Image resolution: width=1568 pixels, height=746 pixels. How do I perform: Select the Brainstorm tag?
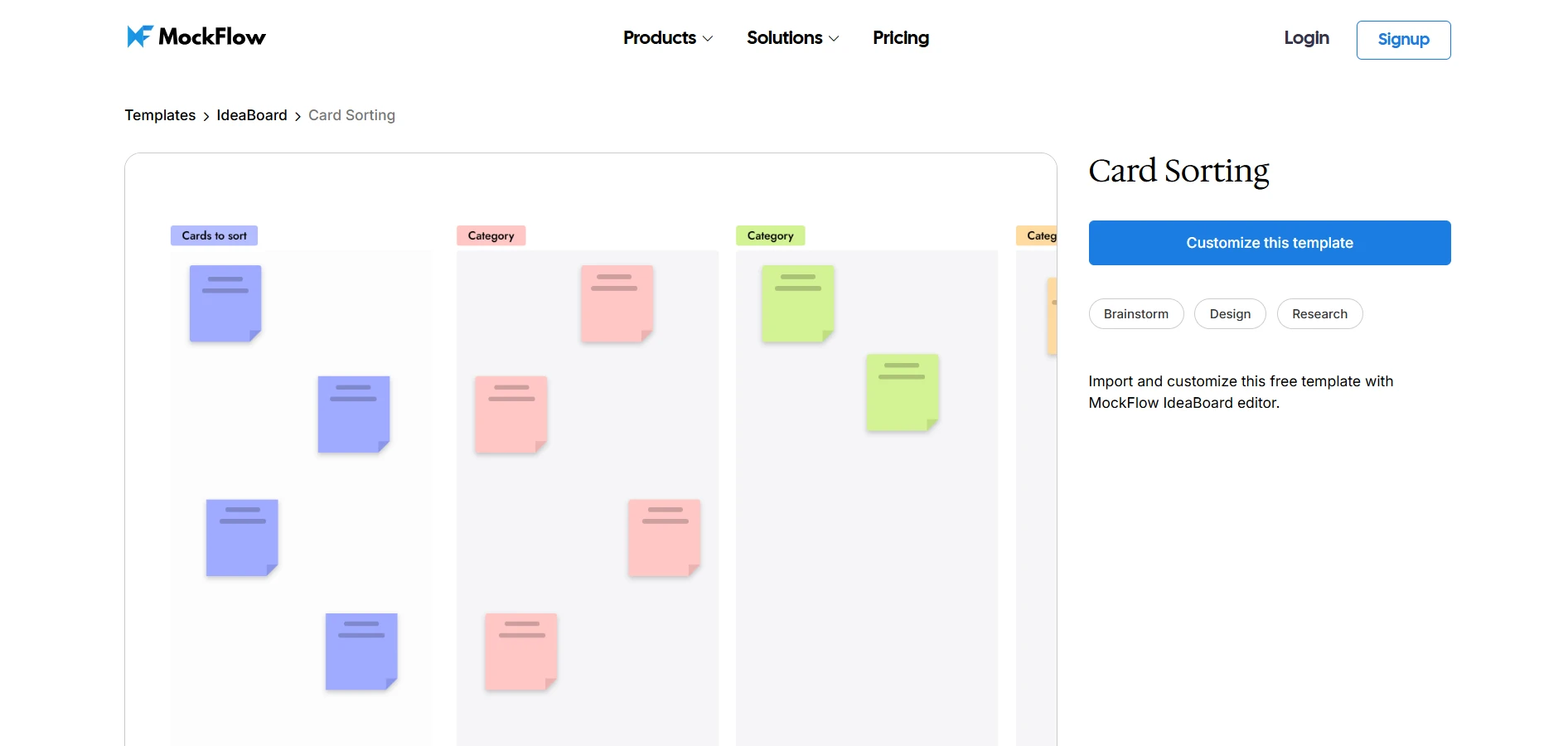(x=1135, y=313)
